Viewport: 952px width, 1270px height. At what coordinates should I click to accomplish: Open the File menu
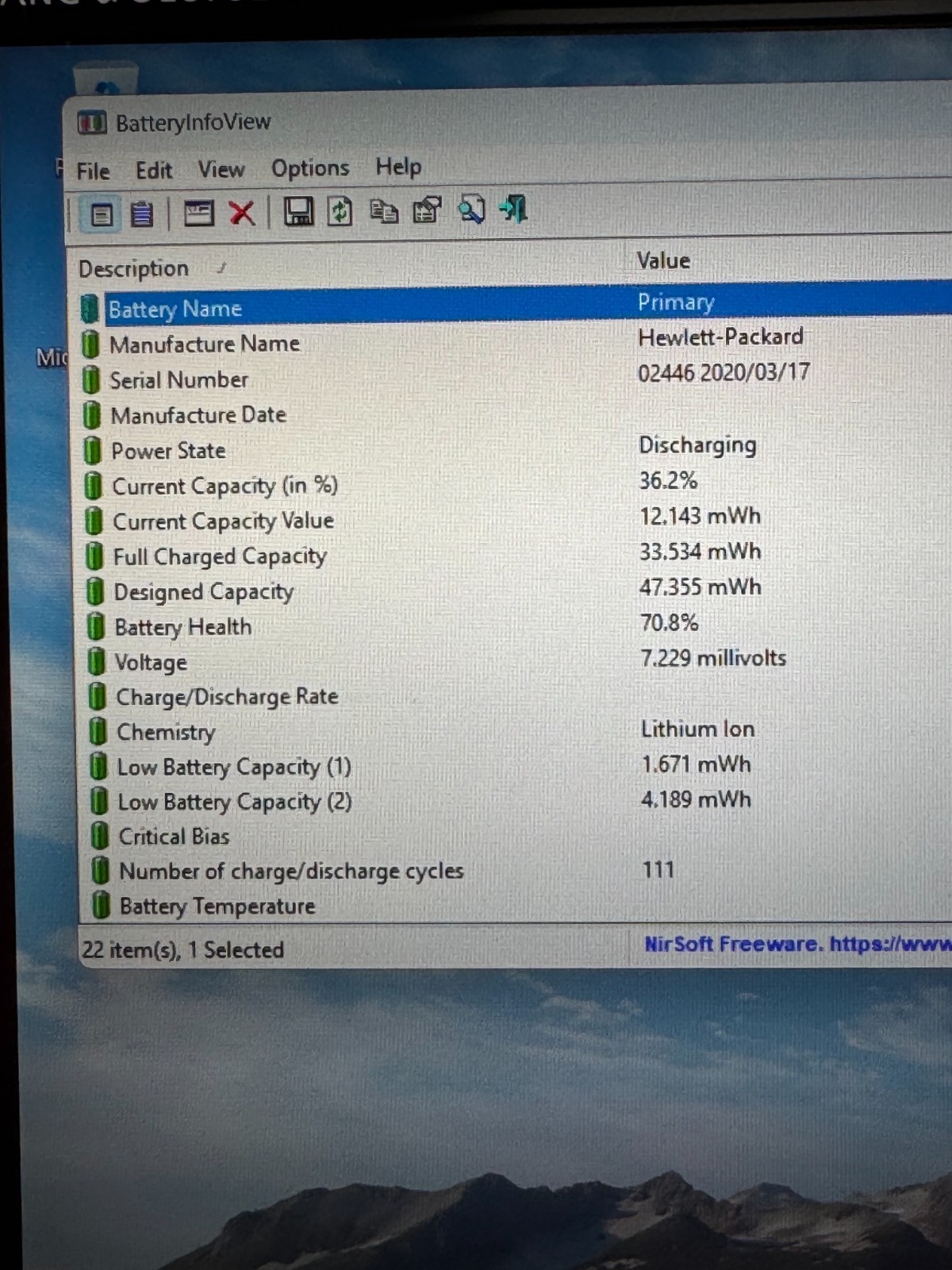tap(93, 171)
